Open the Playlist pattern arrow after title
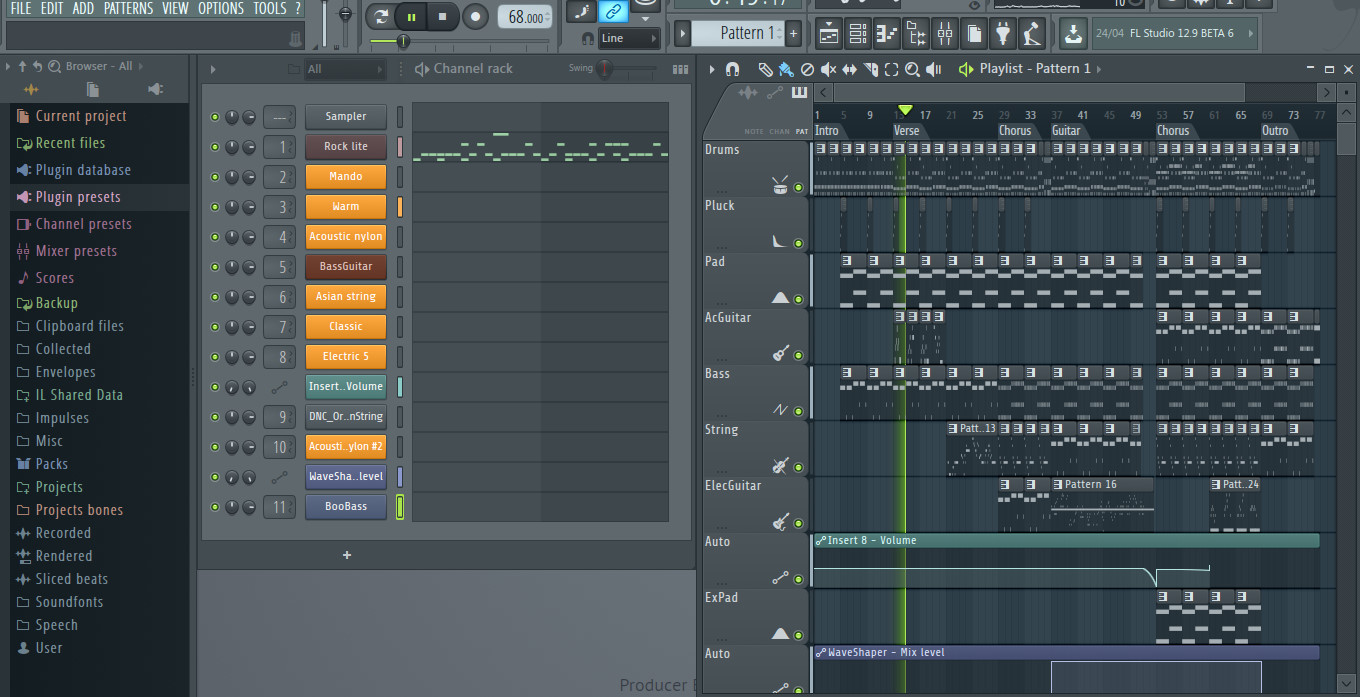Viewport: 1360px width, 697px height. (1100, 69)
